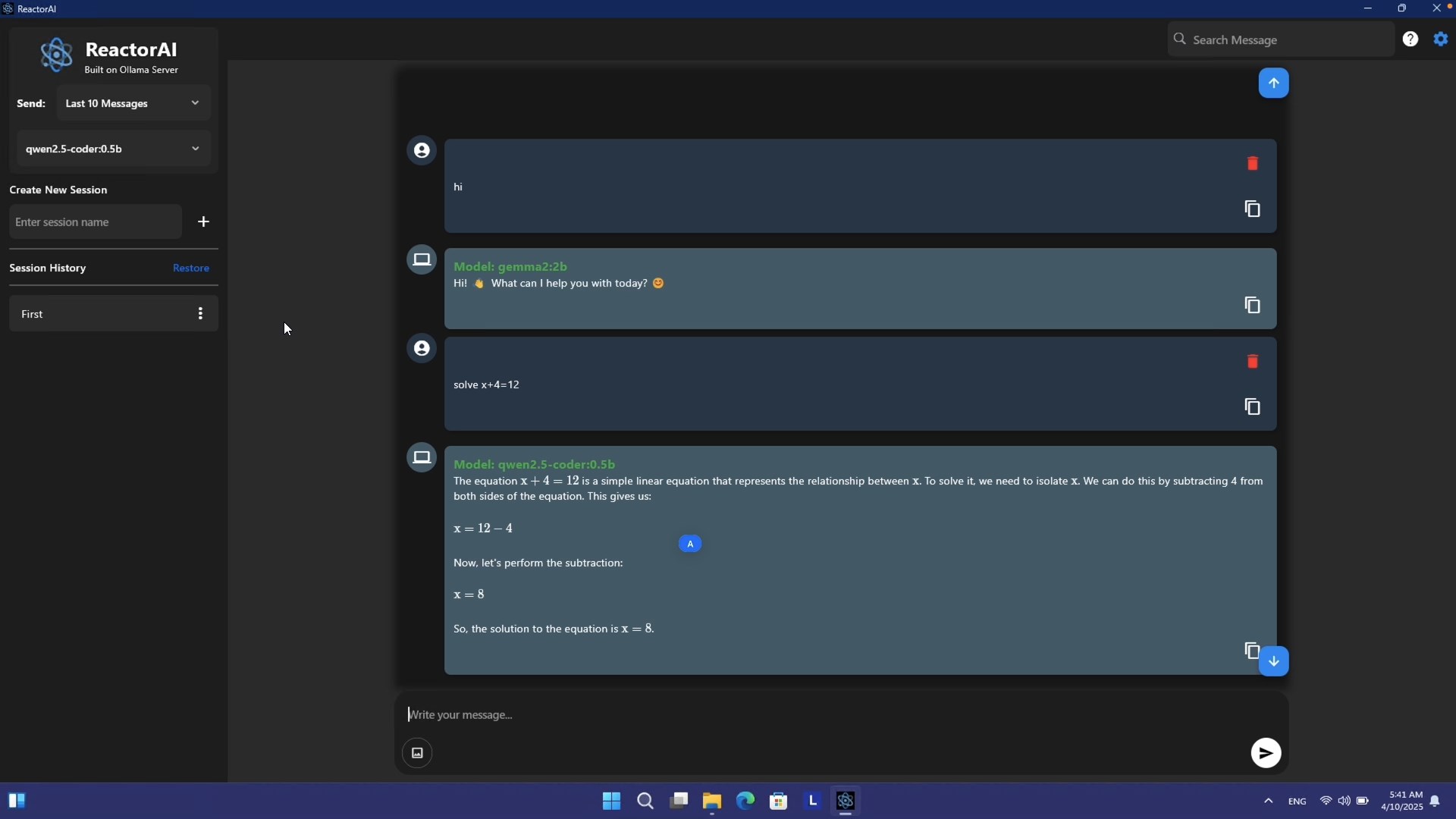
Task: Open the help question mark icon
Action: (1410, 39)
